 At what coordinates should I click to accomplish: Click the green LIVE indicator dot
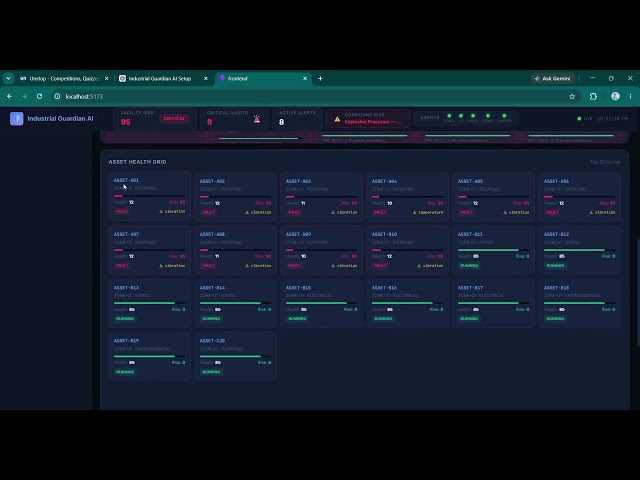coord(579,119)
